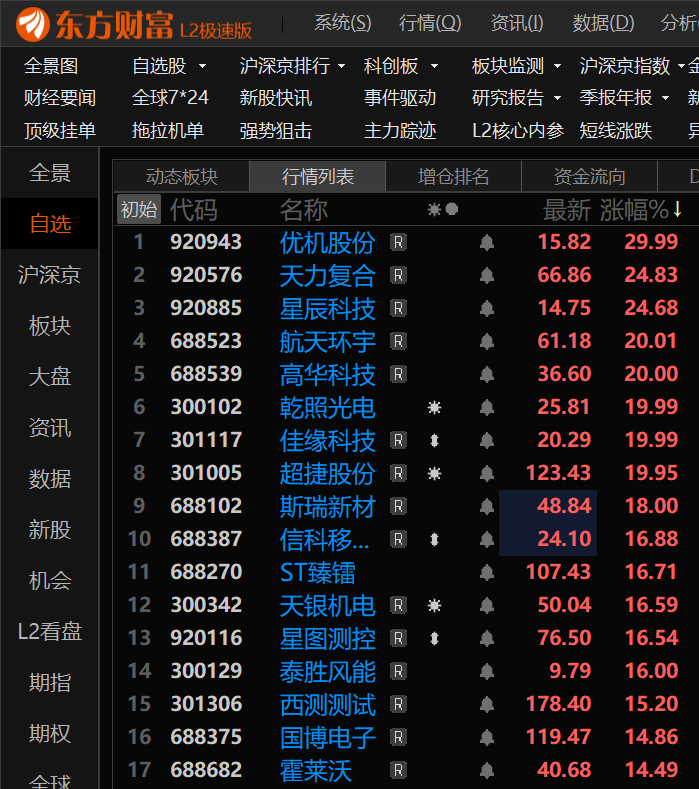The width and height of the screenshot is (699, 789).
Task: Open 财经要闻 news
Action: (x=60, y=98)
